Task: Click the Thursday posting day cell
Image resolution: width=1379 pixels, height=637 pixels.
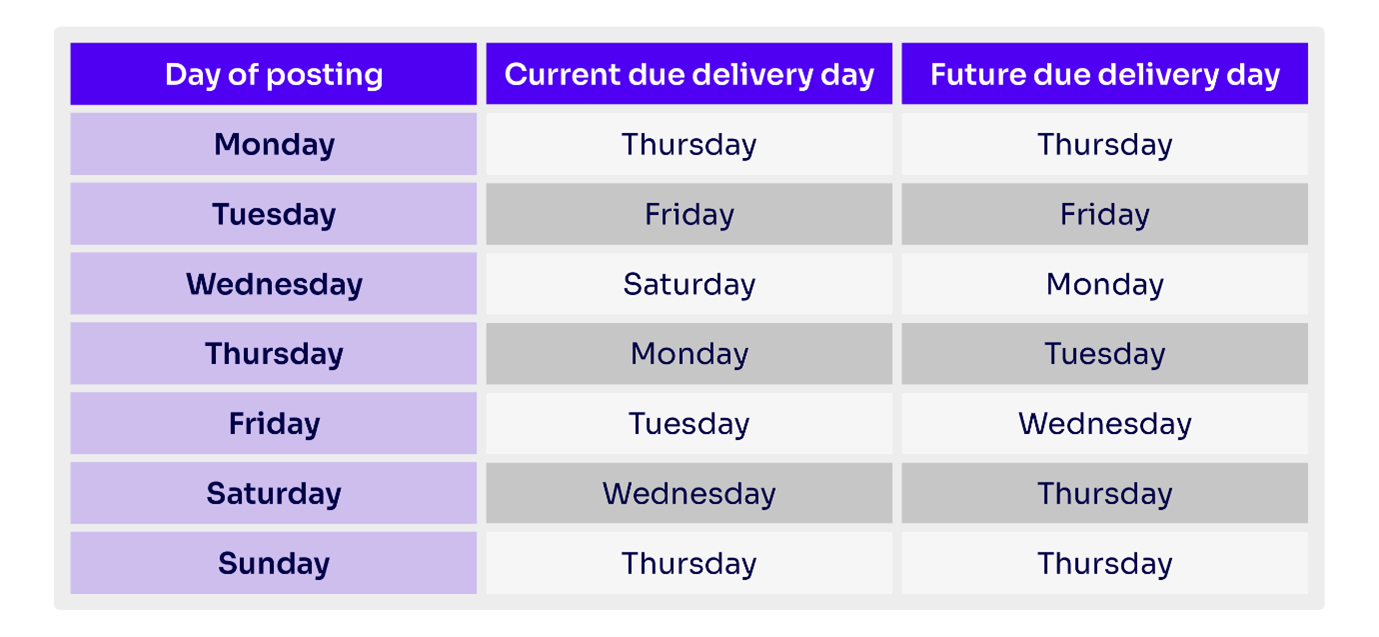Action: 273,354
